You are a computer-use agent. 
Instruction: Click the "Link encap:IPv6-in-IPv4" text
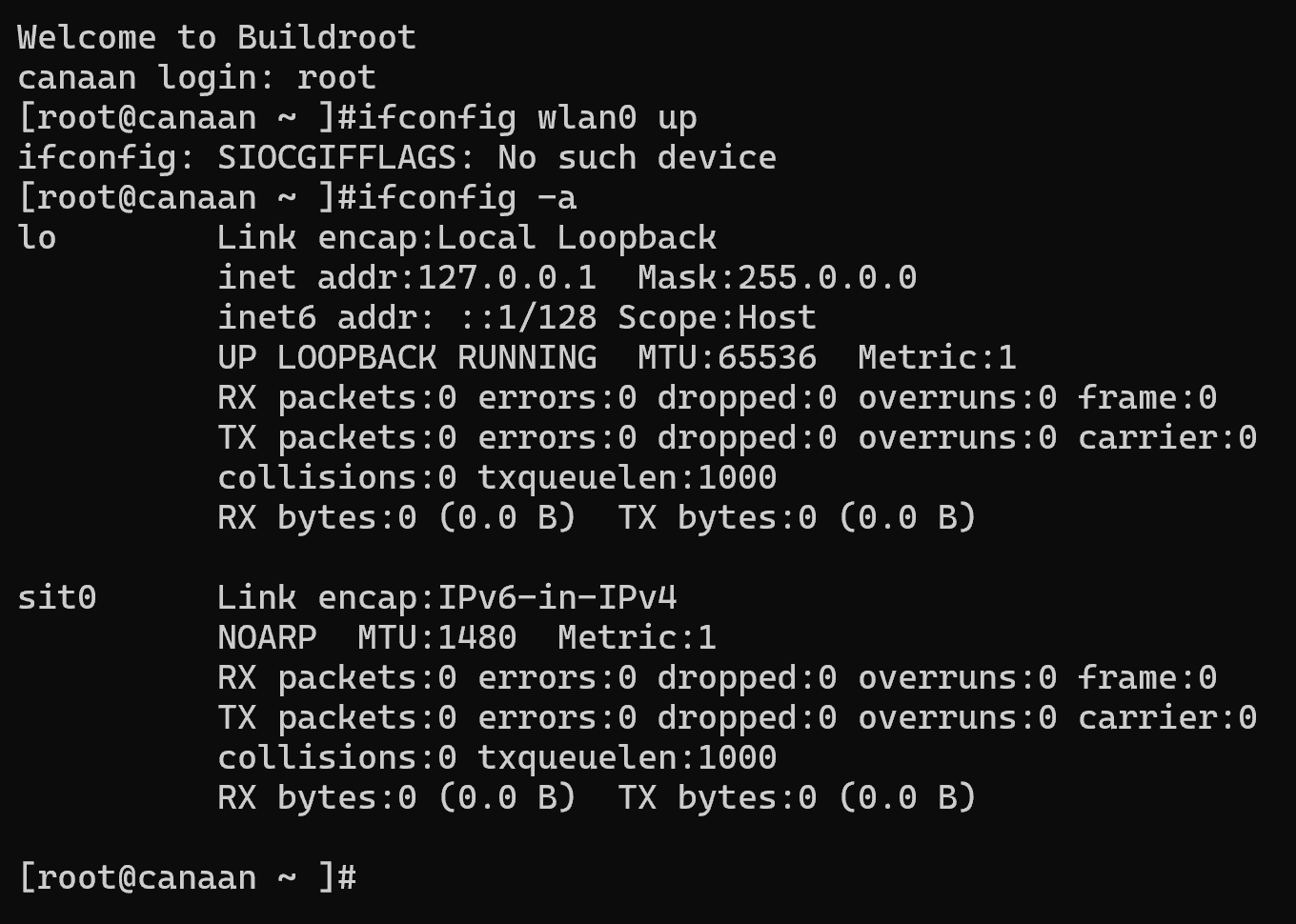pos(447,597)
